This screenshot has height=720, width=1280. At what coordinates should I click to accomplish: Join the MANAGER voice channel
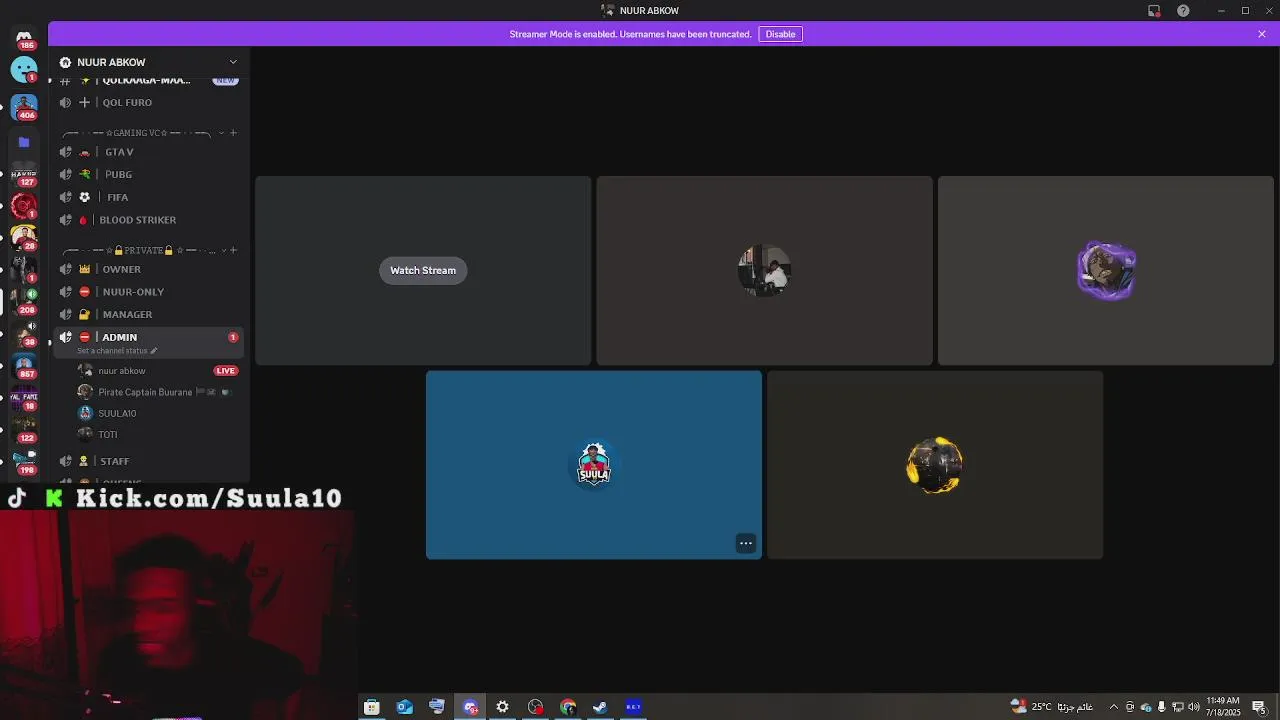click(x=147, y=314)
